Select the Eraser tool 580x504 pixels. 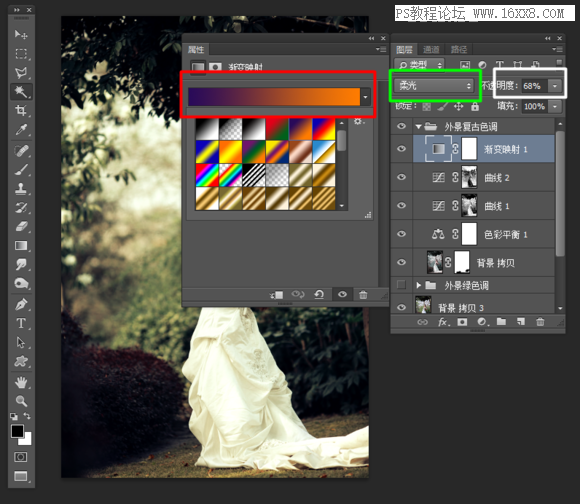pos(21,226)
